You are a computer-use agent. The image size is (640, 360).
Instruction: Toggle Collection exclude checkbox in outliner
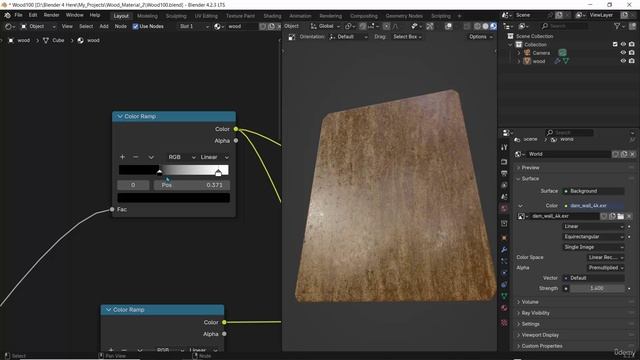[x=615, y=44]
